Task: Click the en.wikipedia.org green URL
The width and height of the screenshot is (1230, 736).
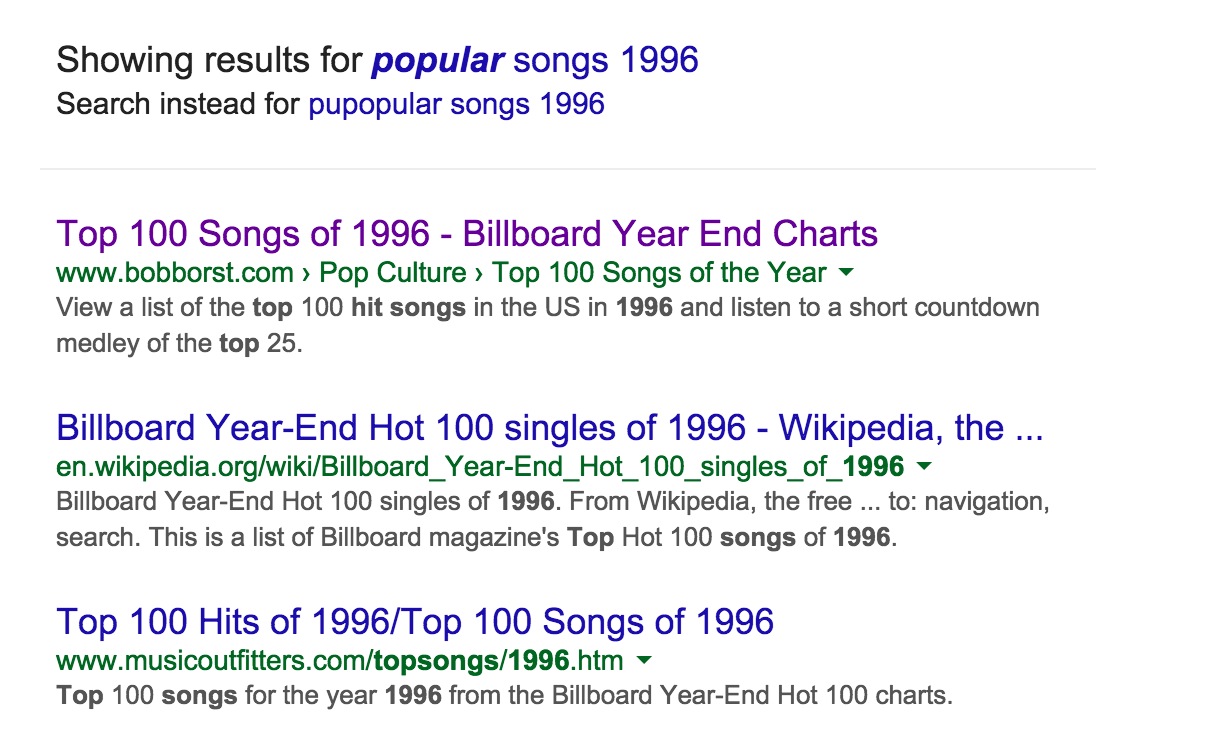Action: (479, 466)
